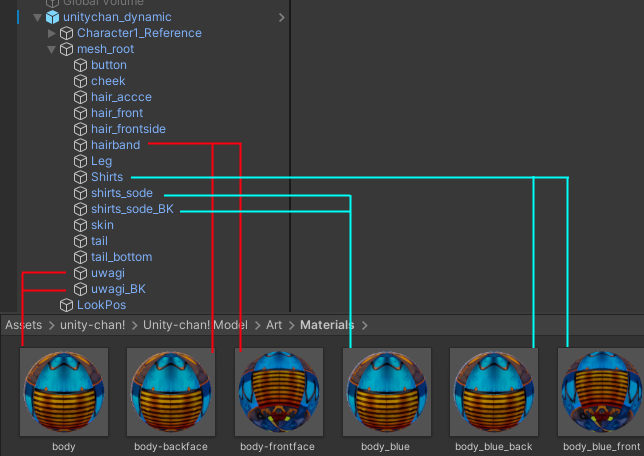The height and width of the screenshot is (456, 644).
Task: Open Art folder in breadcrumb
Action: [x=274, y=325]
